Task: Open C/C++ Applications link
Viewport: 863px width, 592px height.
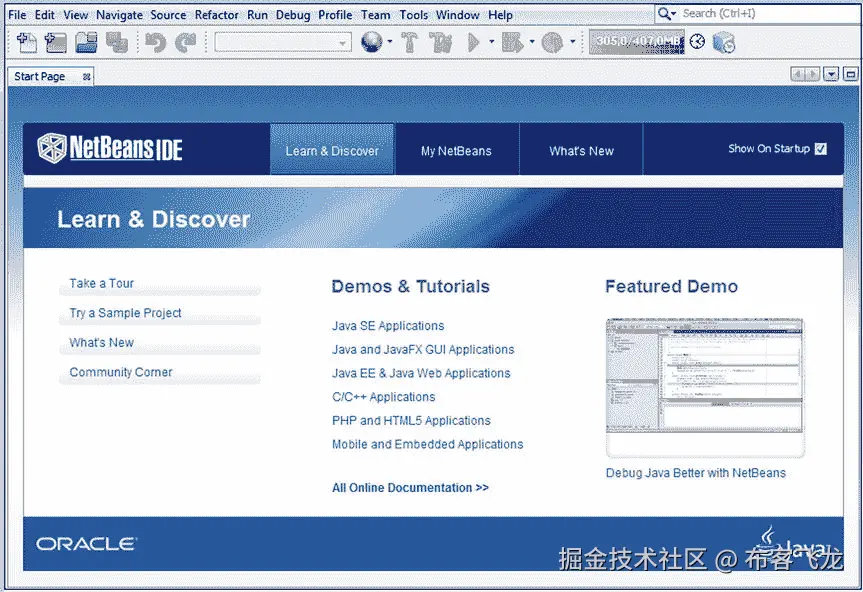Action: [x=384, y=397]
